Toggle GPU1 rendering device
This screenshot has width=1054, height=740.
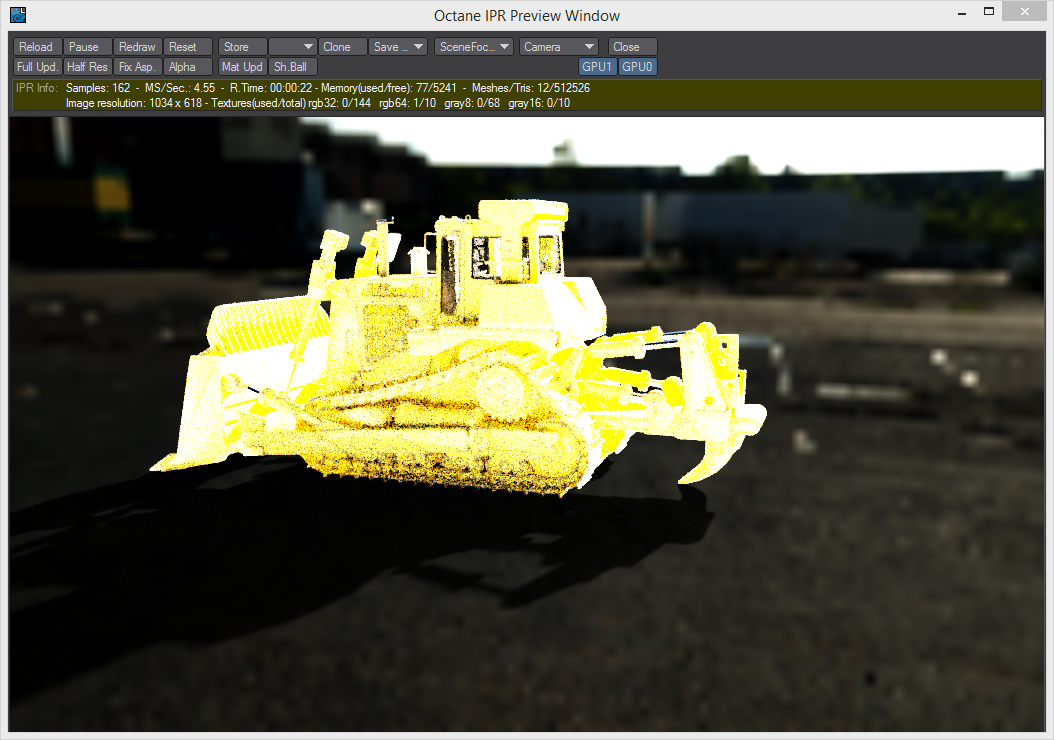(x=597, y=67)
